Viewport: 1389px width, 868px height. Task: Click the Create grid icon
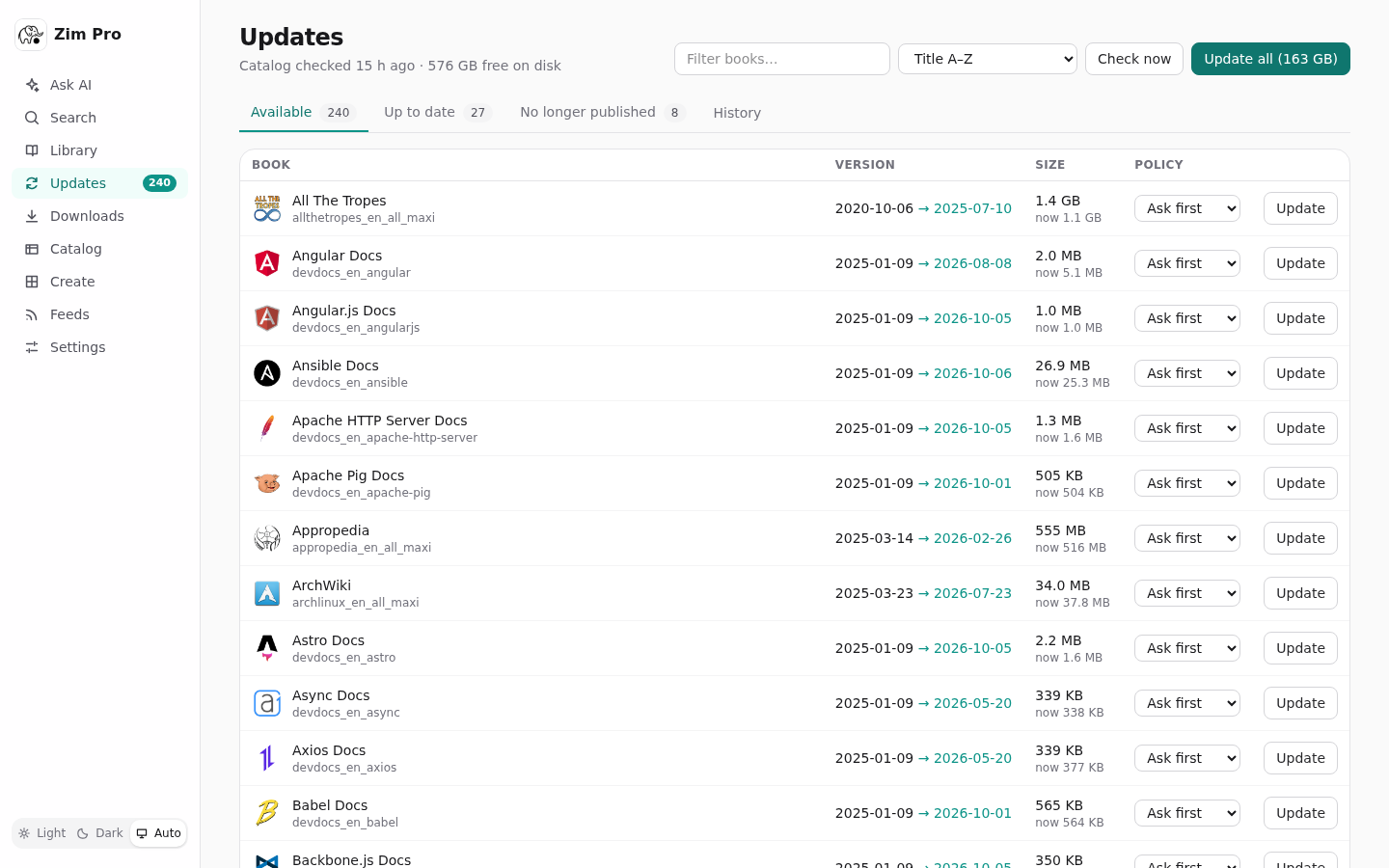(32, 282)
